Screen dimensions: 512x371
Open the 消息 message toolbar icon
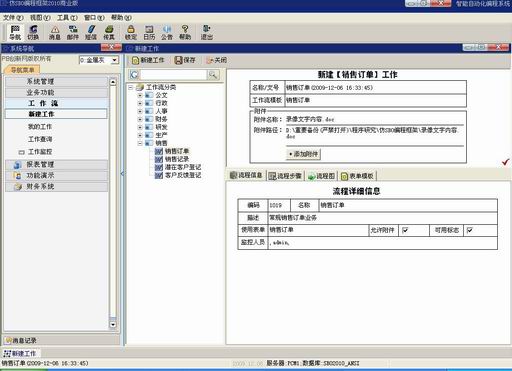coord(55,32)
